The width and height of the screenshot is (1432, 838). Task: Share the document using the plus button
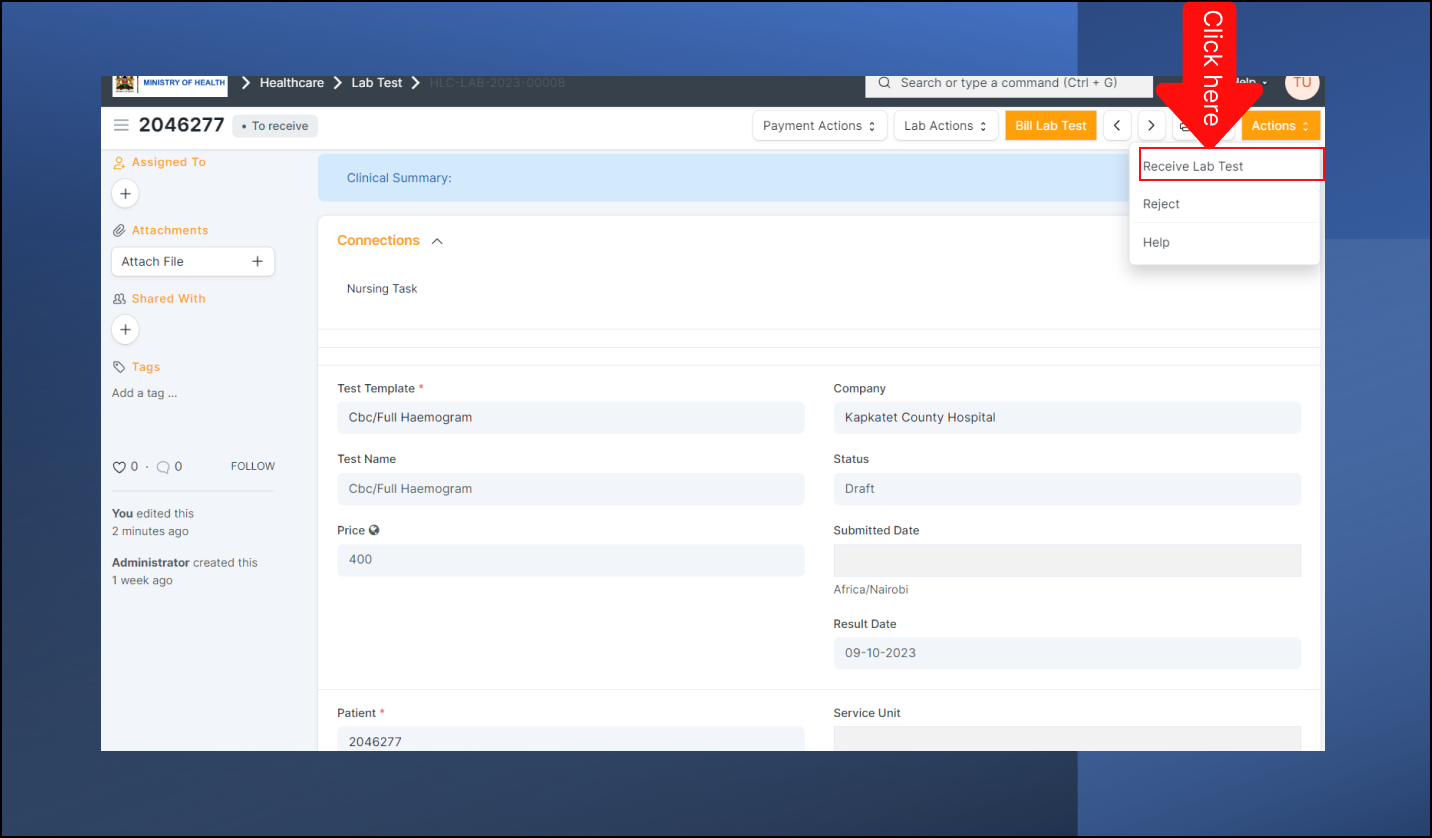(125, 330)
